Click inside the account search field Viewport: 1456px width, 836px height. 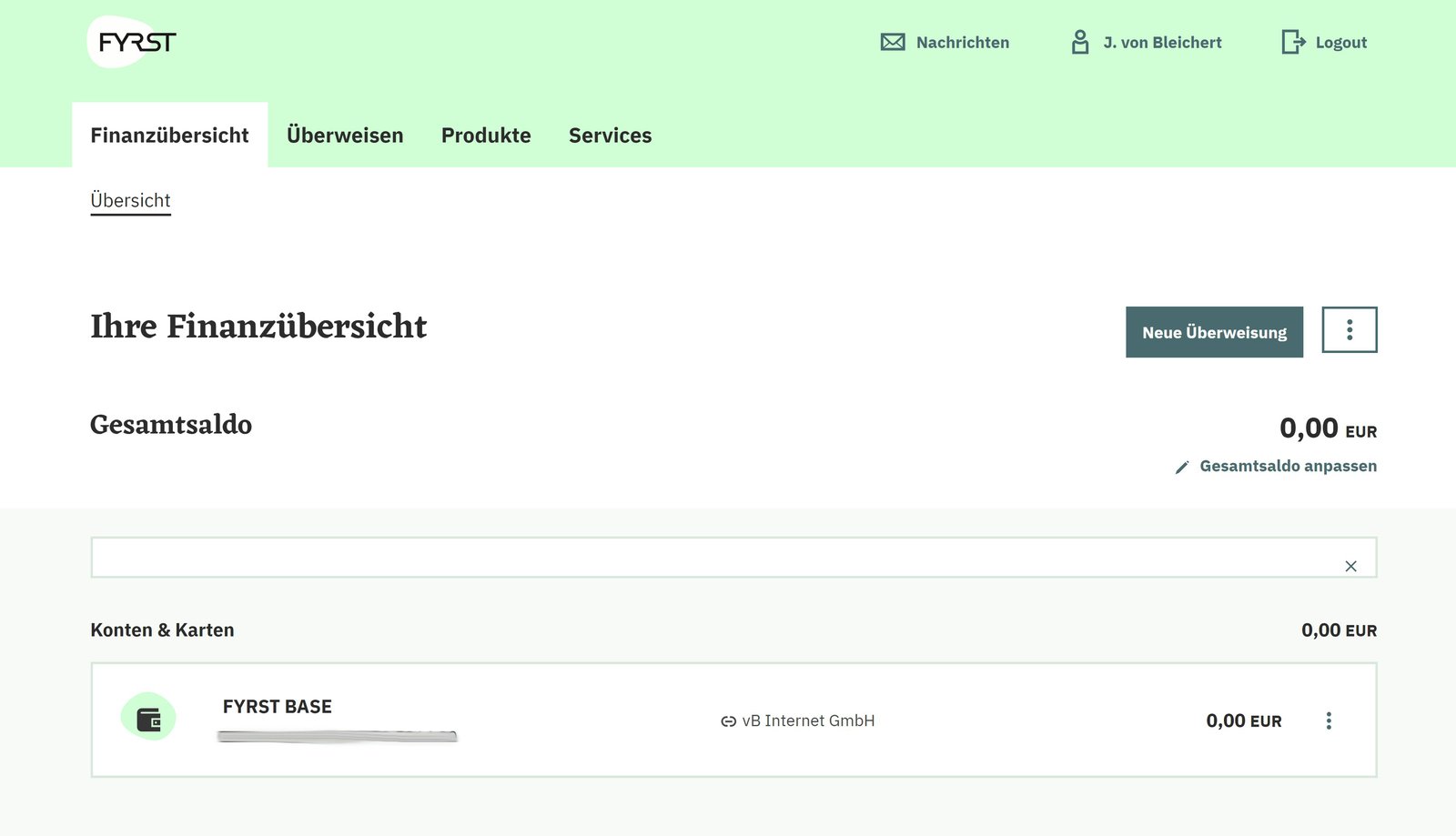pos(637,557)
